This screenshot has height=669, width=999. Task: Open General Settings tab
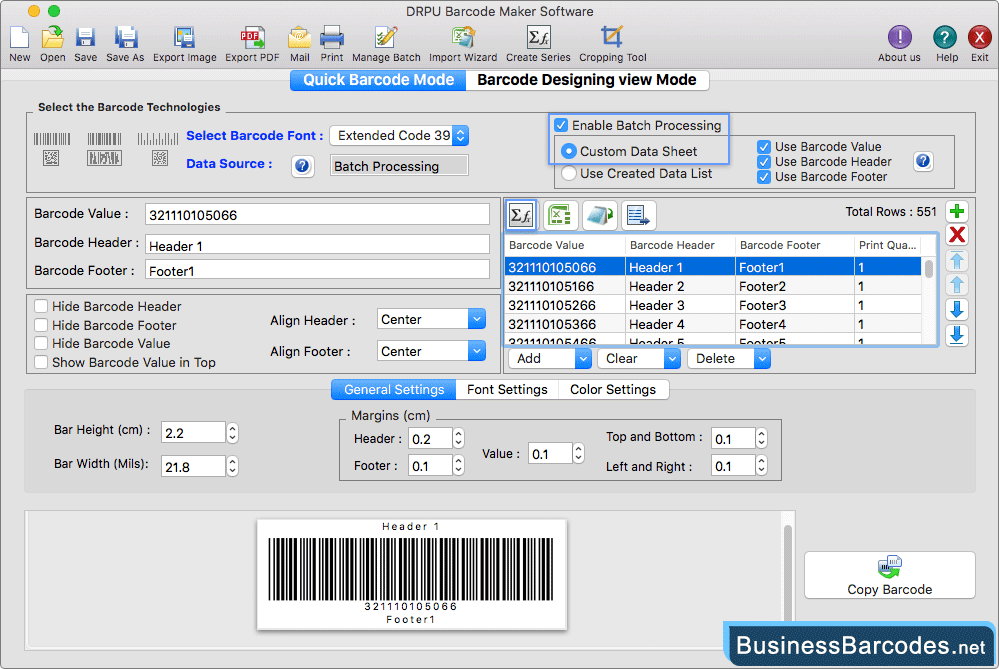tap(394, 390)
